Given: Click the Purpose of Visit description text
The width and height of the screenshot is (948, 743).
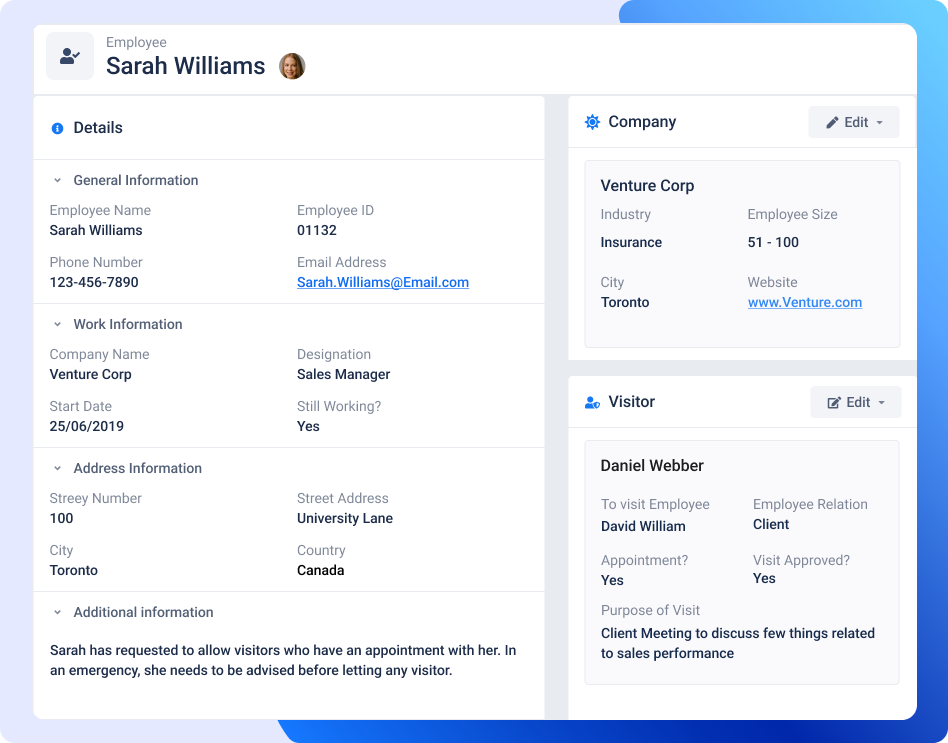Looking at the screenshot, I should coord(738,643).
